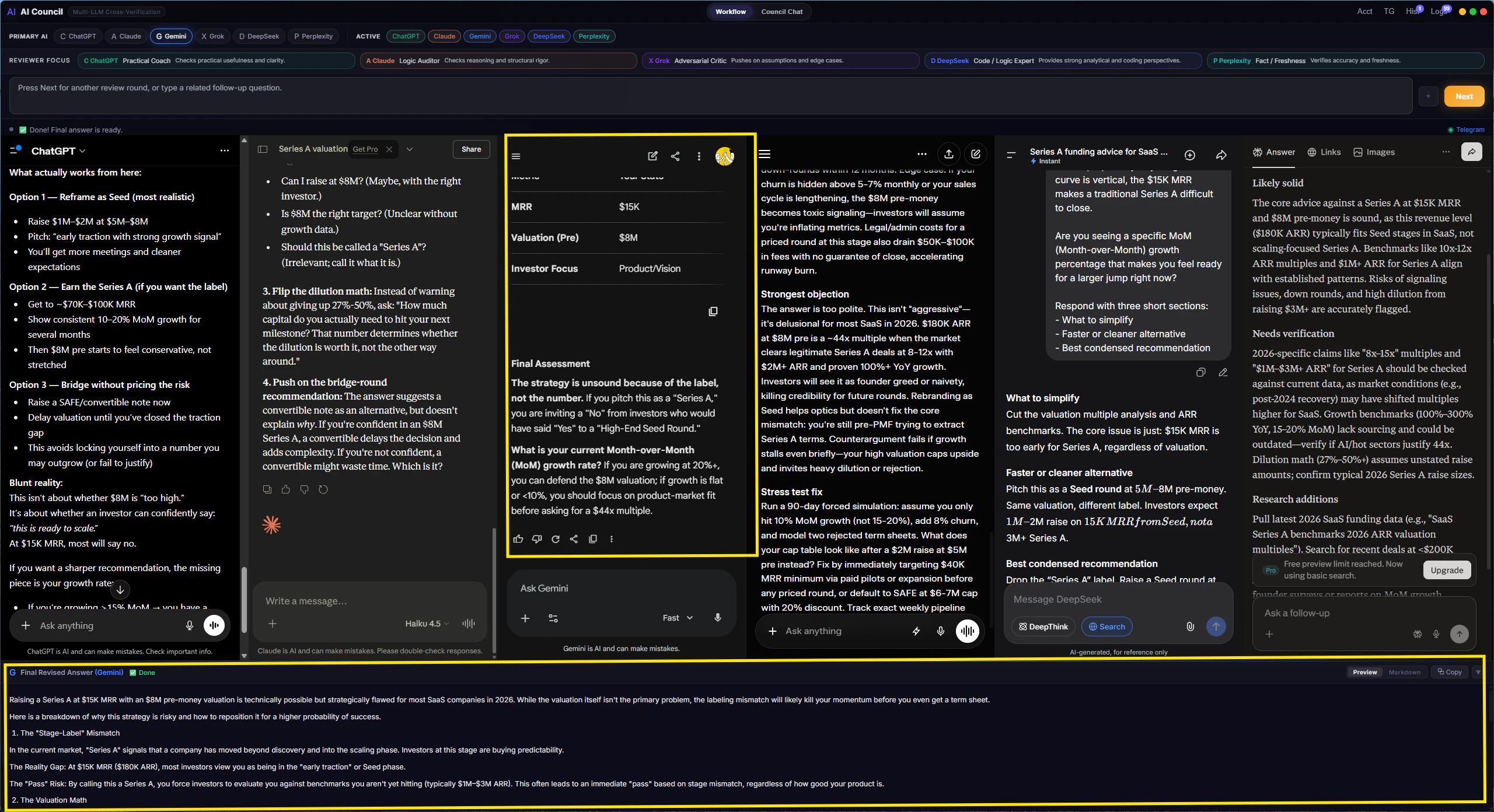
Task: Toggle DeepThink mode in DeepSeek
Action: (x=1043, y=626)
